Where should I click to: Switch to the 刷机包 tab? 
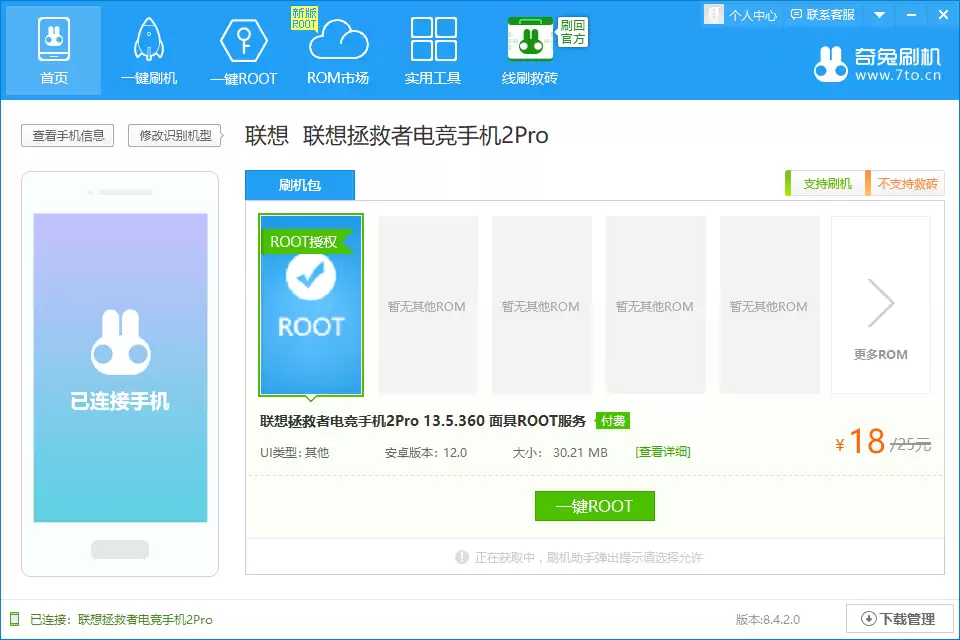click(299, 185)
